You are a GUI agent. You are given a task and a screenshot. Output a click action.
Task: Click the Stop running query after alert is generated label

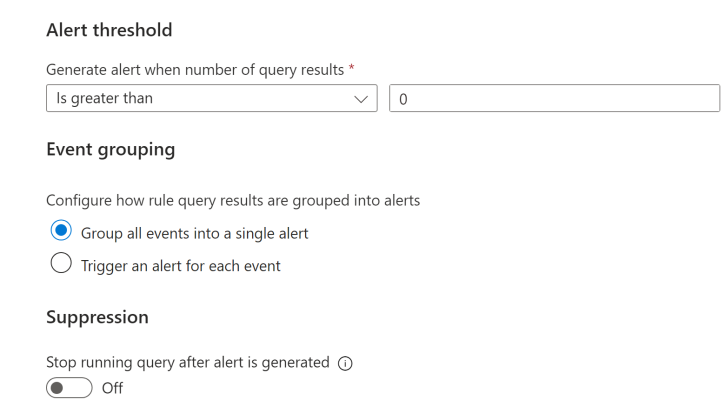pos(187,363)
